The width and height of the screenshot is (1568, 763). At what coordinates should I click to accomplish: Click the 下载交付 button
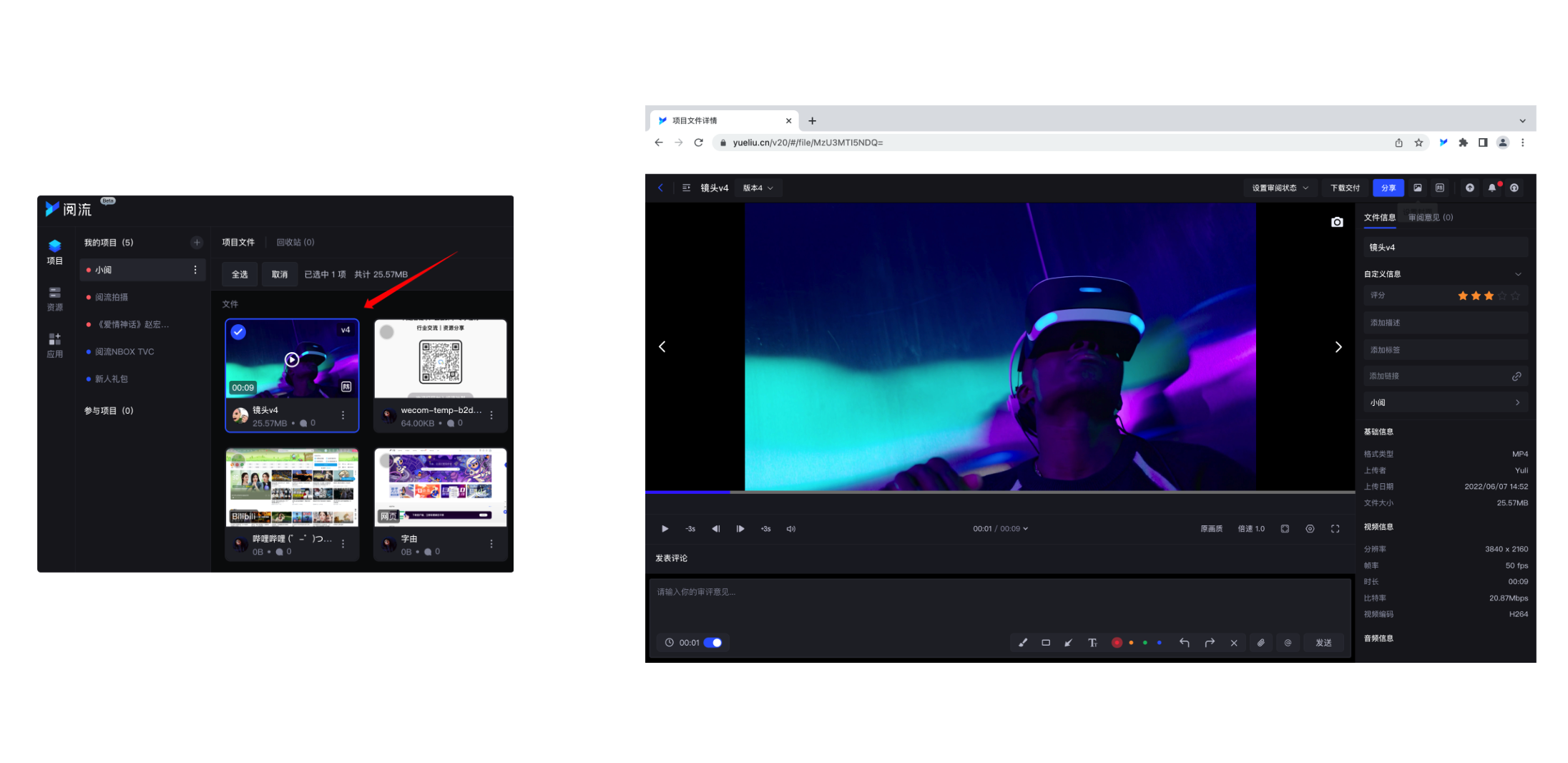pyautogui.click(x=1345, y=188)
